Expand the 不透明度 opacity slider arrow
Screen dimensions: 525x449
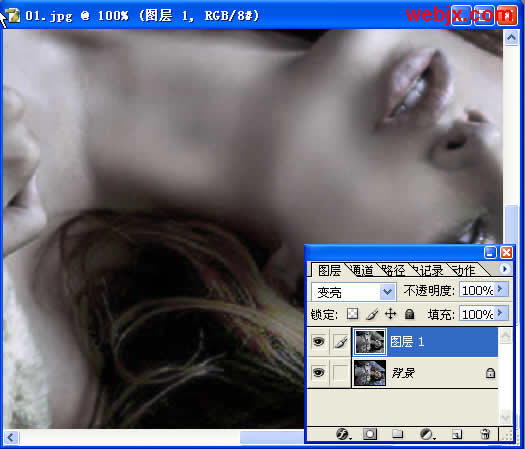[x=500, y=289]
